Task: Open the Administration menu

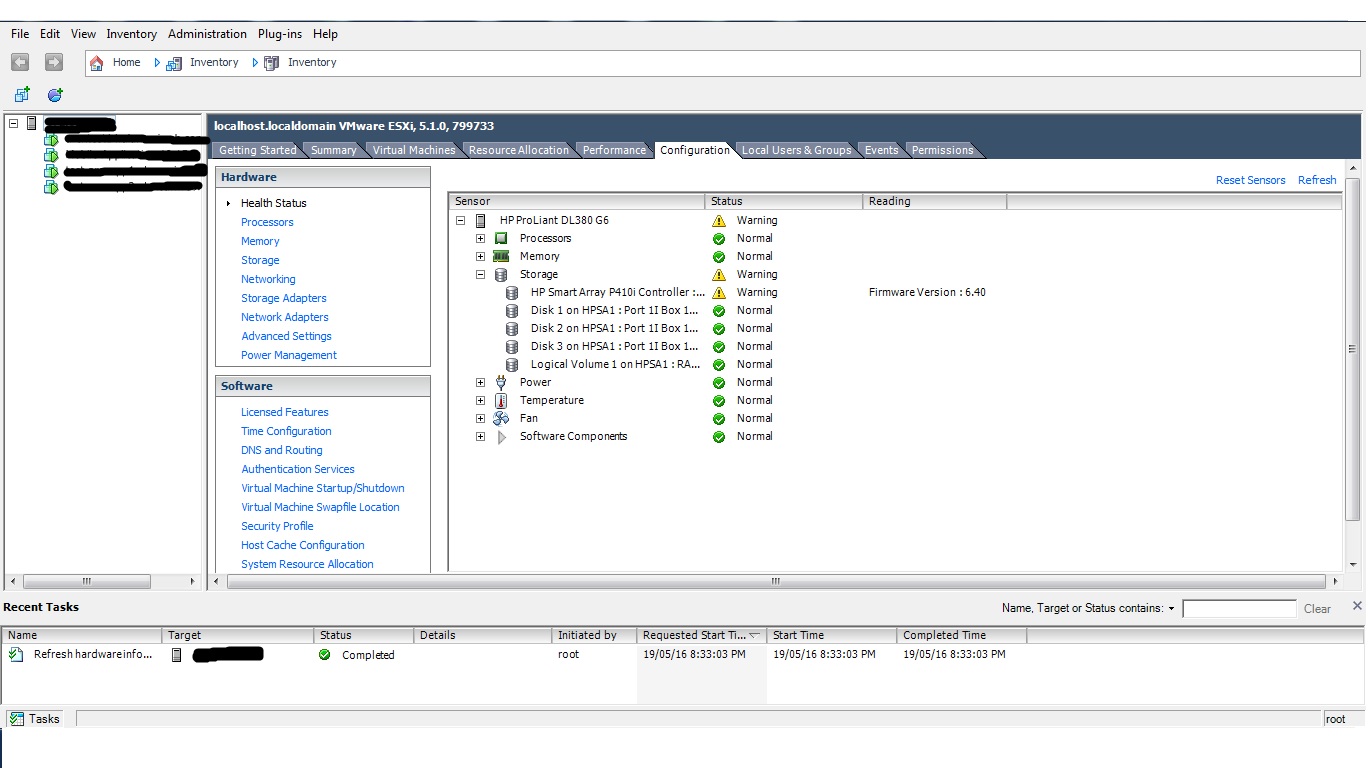Action: click(x=206, y=33)
